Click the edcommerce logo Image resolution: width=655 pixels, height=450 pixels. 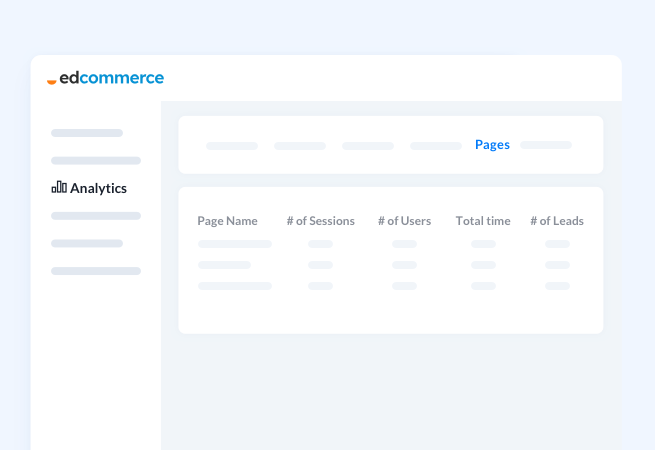pos(105,78)
